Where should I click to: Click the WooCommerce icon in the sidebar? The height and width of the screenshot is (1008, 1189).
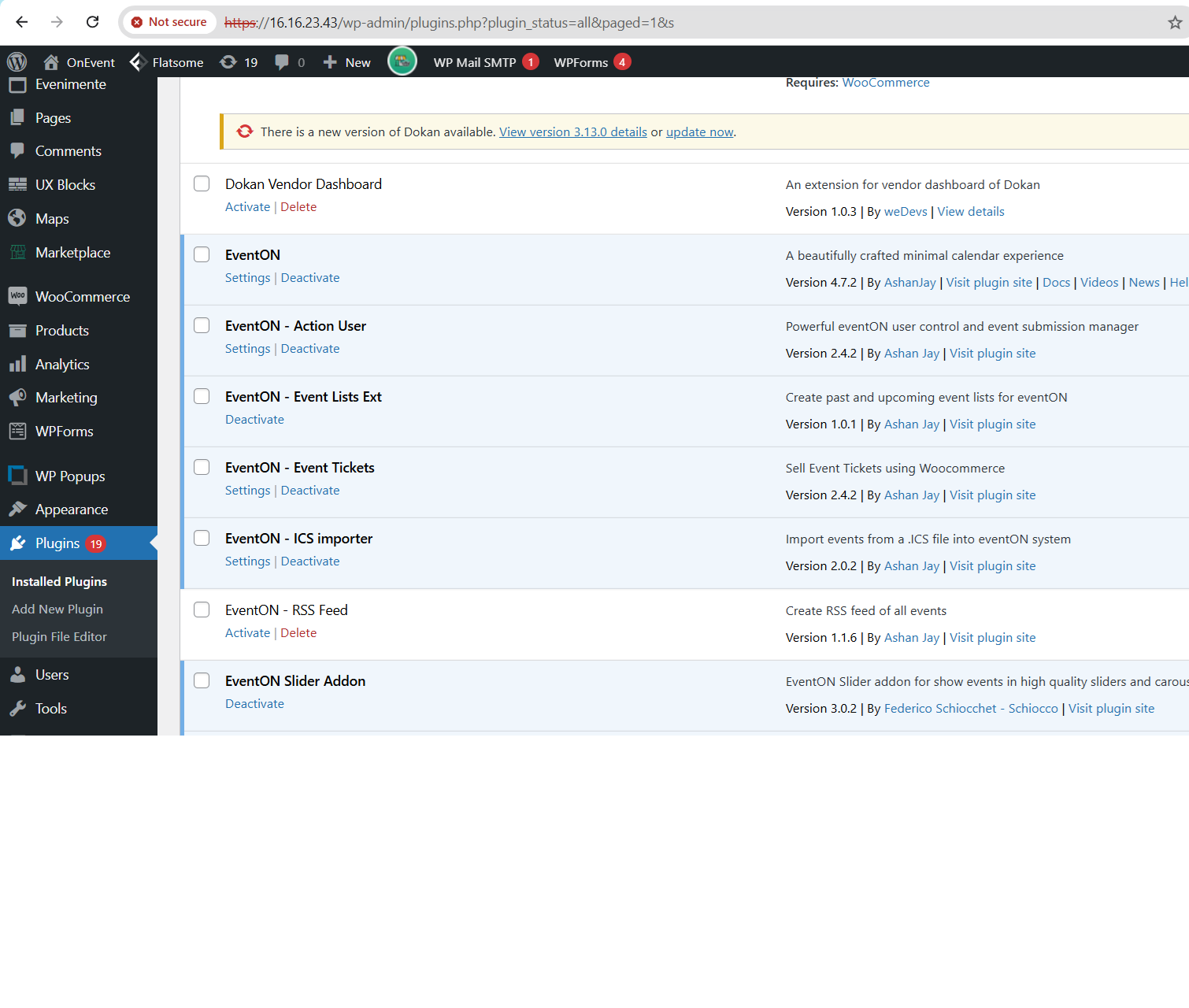coord(17,296)
